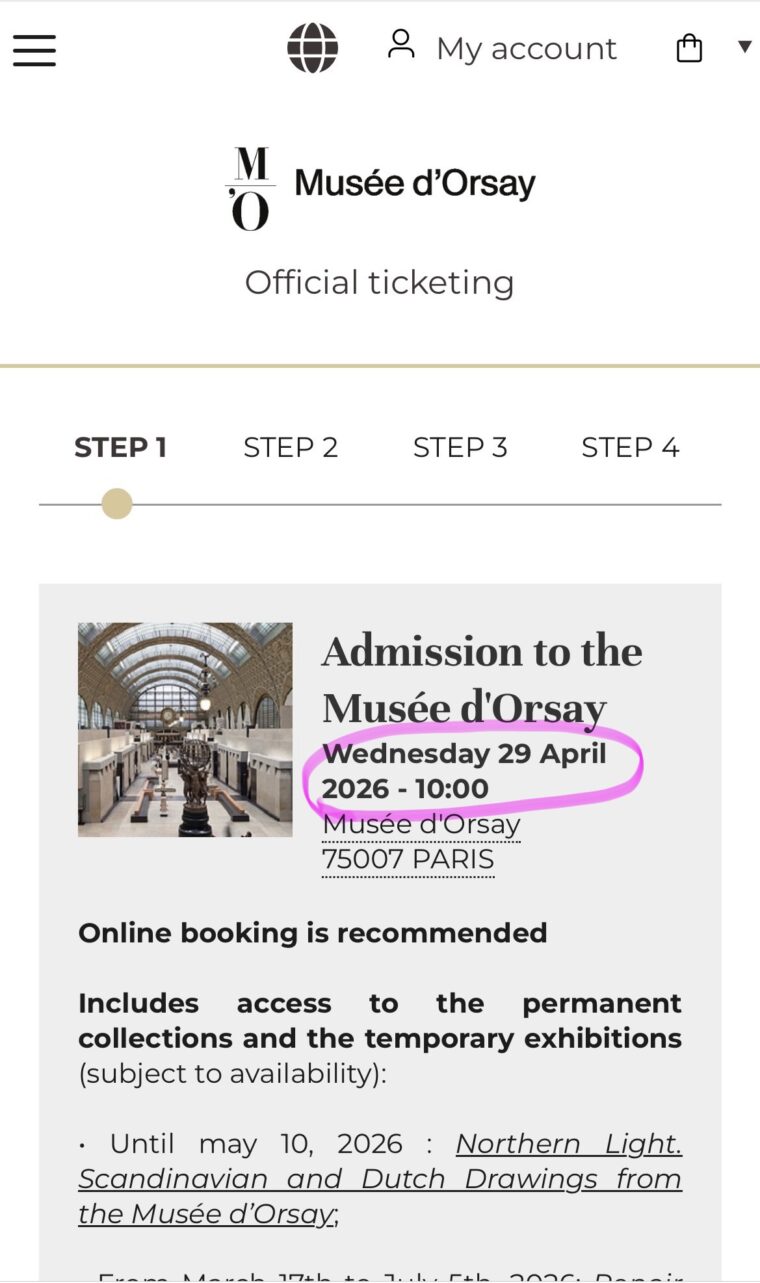The width and height of the screenshot is (760, 1283).
Task: Go to the Musée d'Orsay wordmark home
Action: pyautogui.click(x=415, y=184)
